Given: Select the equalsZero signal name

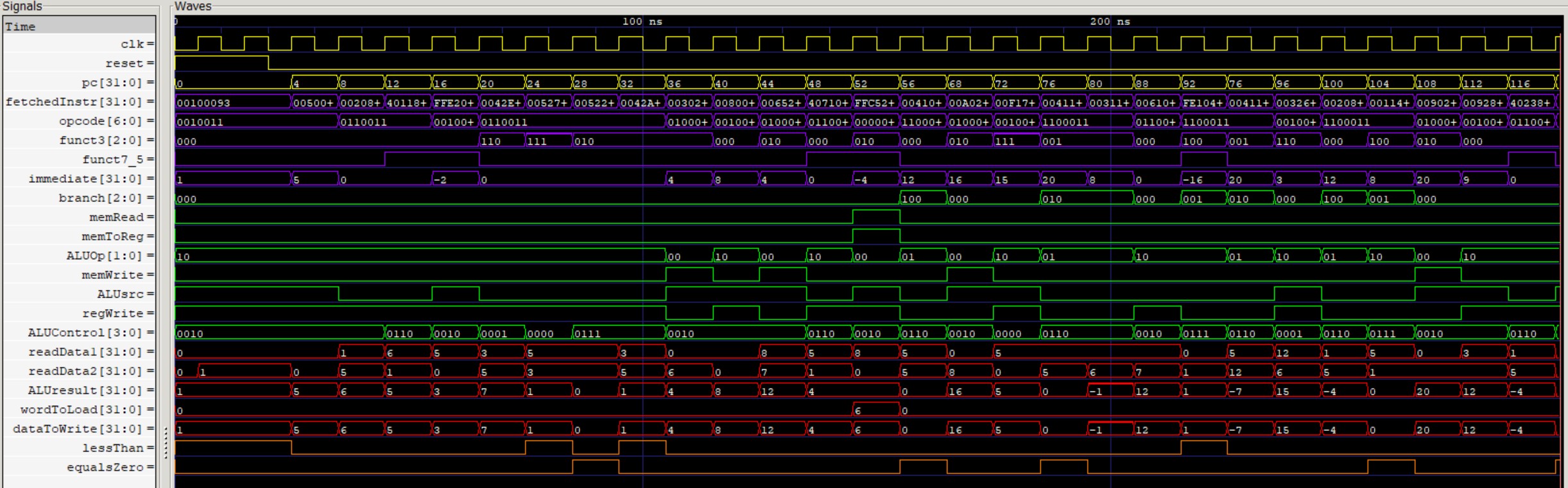Looking at the screenshot, I should pyautogui.click(x=105, y=467).
